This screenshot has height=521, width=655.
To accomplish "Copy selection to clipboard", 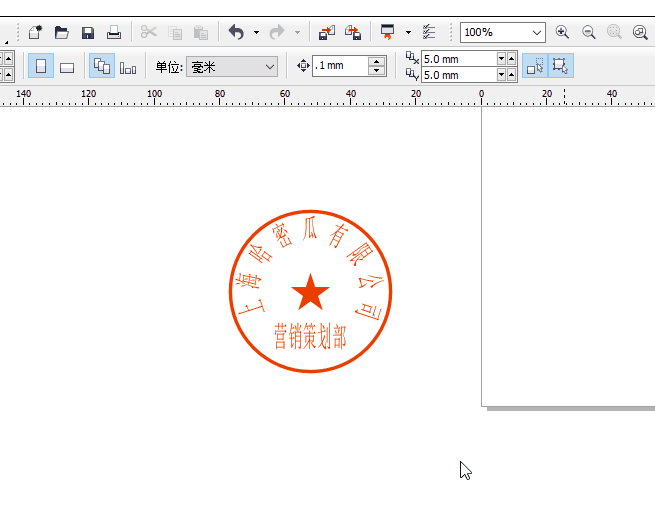I will (175, 33).
